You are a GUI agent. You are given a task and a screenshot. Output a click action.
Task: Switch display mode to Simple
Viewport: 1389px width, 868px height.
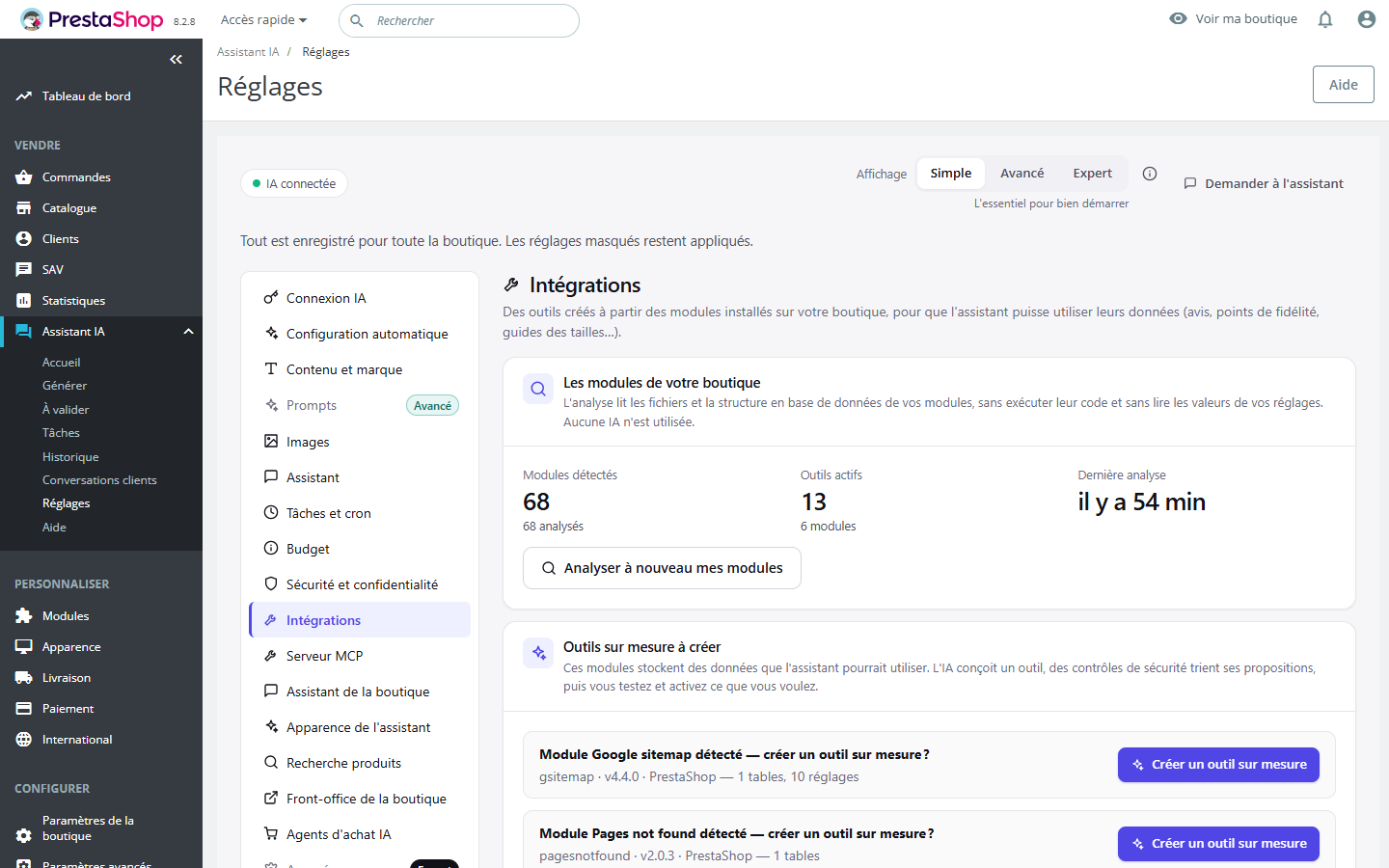point(951,174)
